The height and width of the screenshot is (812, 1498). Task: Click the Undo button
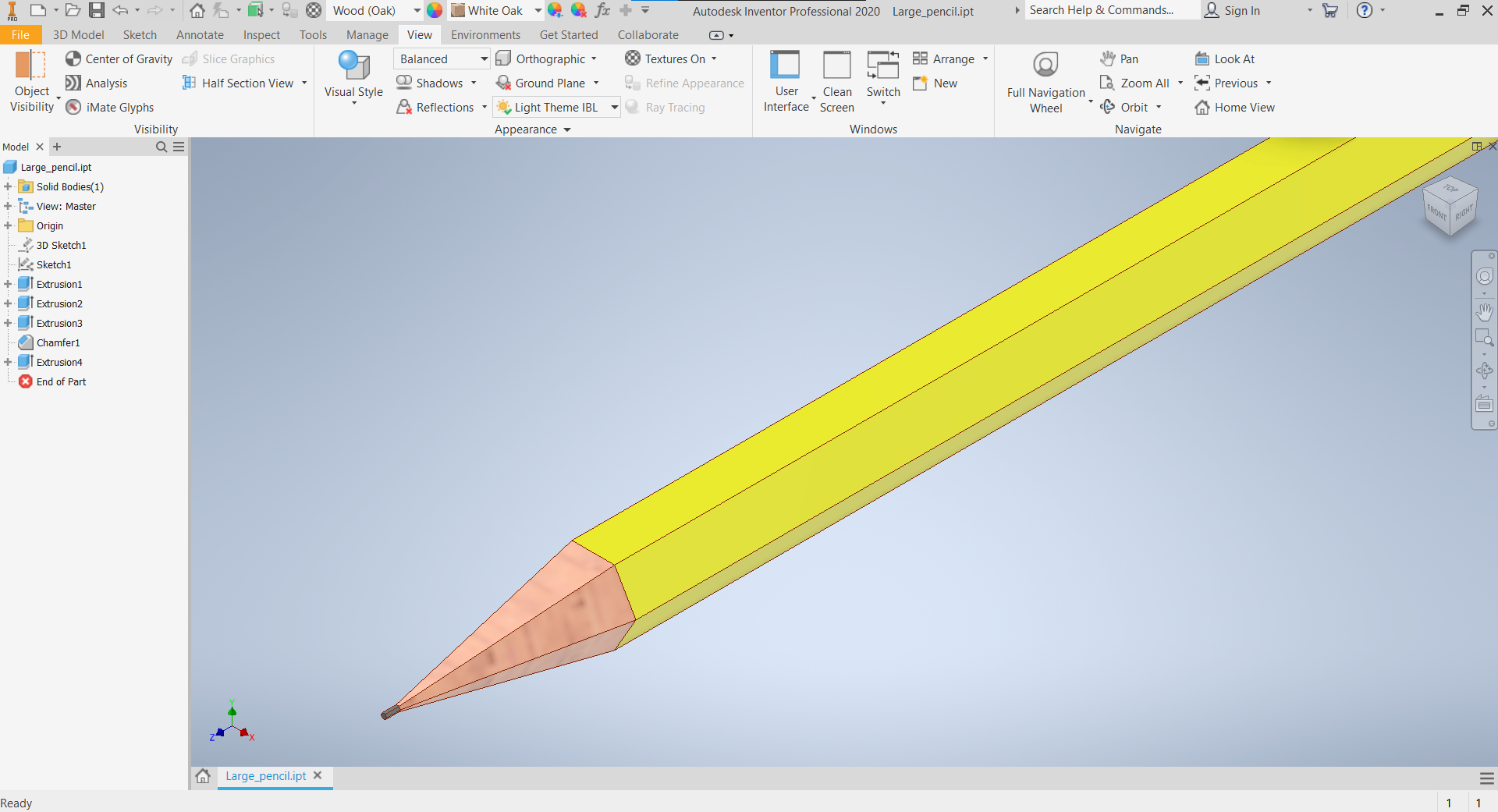[x=120, y=10]
